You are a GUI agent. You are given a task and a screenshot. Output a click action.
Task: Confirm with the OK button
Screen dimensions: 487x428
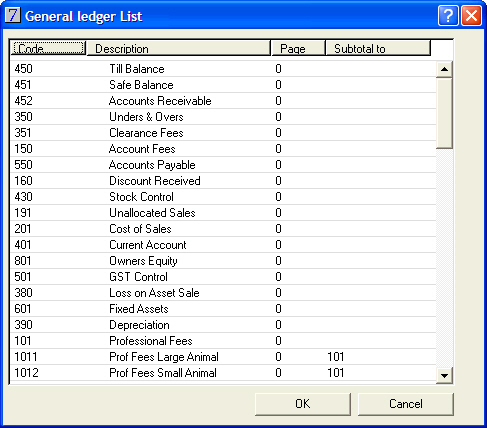[303, 404]
